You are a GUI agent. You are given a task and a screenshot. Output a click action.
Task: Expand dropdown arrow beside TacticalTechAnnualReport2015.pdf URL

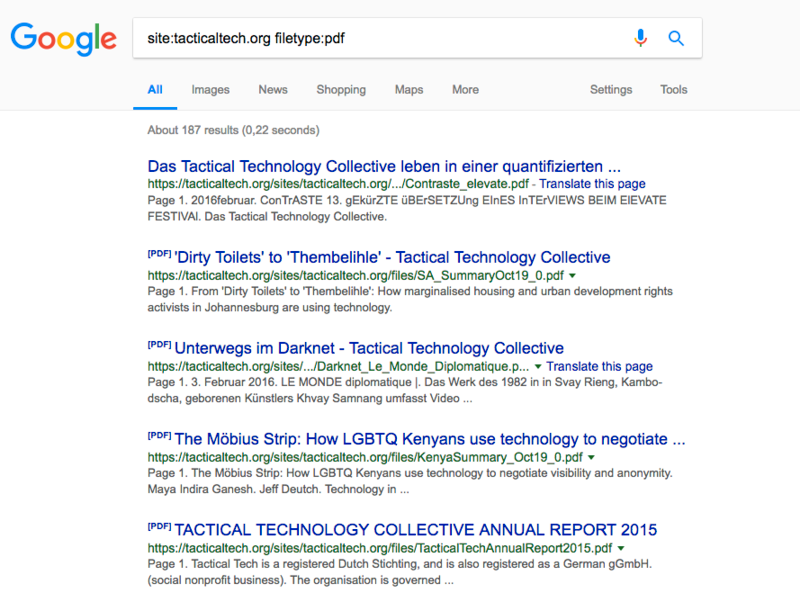621,548
